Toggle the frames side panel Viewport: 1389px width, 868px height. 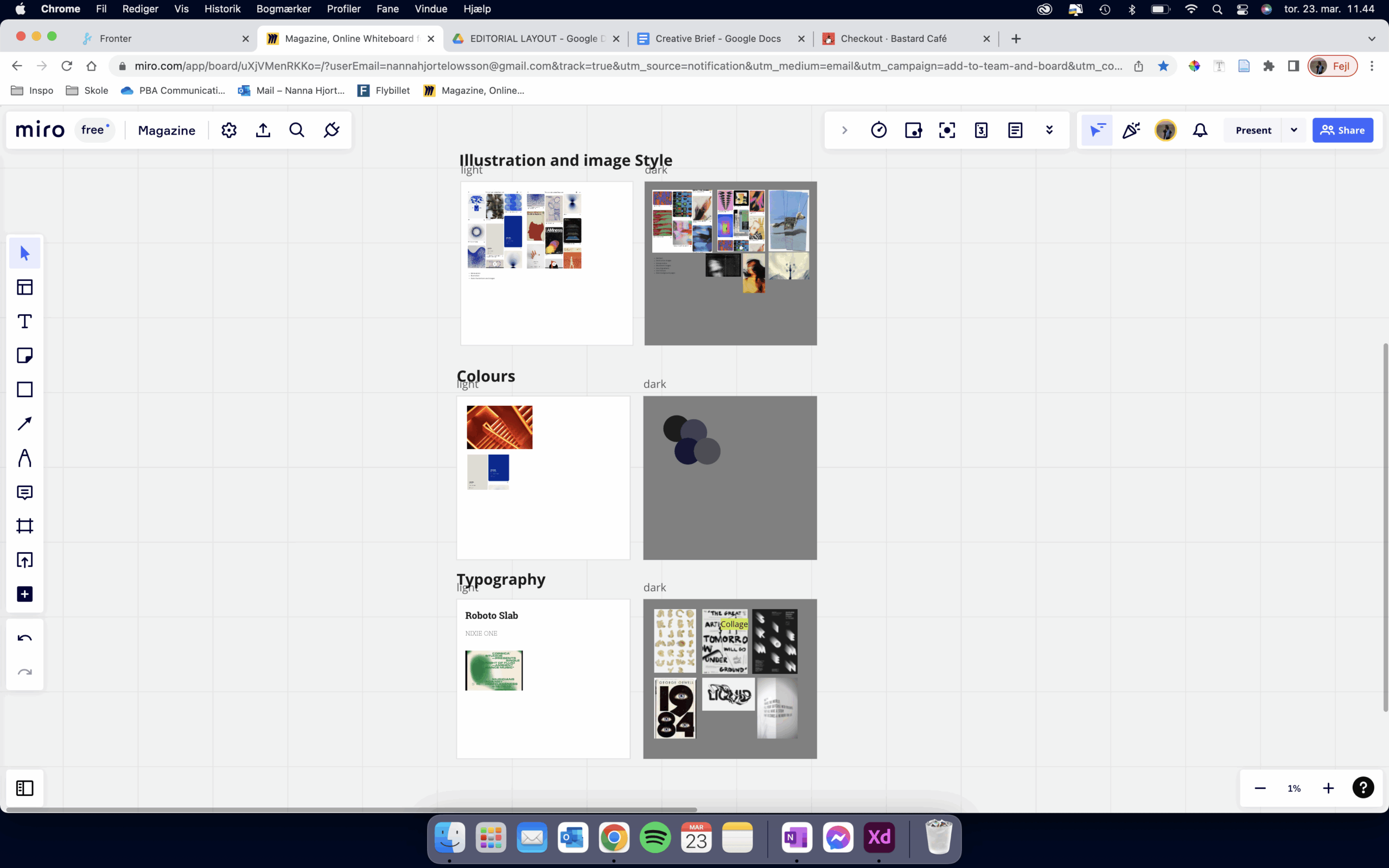[24, 788]
